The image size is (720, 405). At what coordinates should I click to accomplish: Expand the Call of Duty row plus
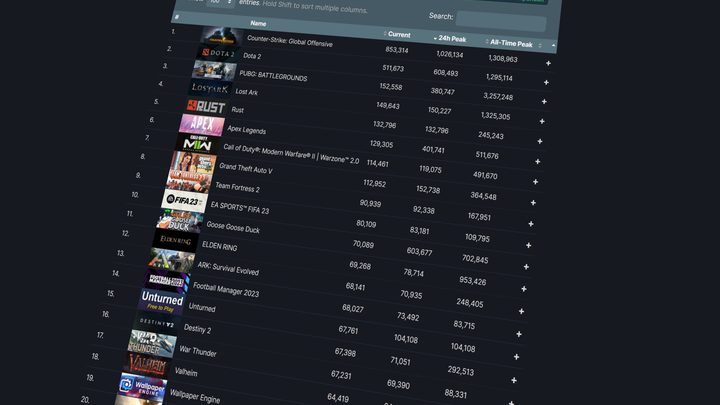[x=535, y=182]
